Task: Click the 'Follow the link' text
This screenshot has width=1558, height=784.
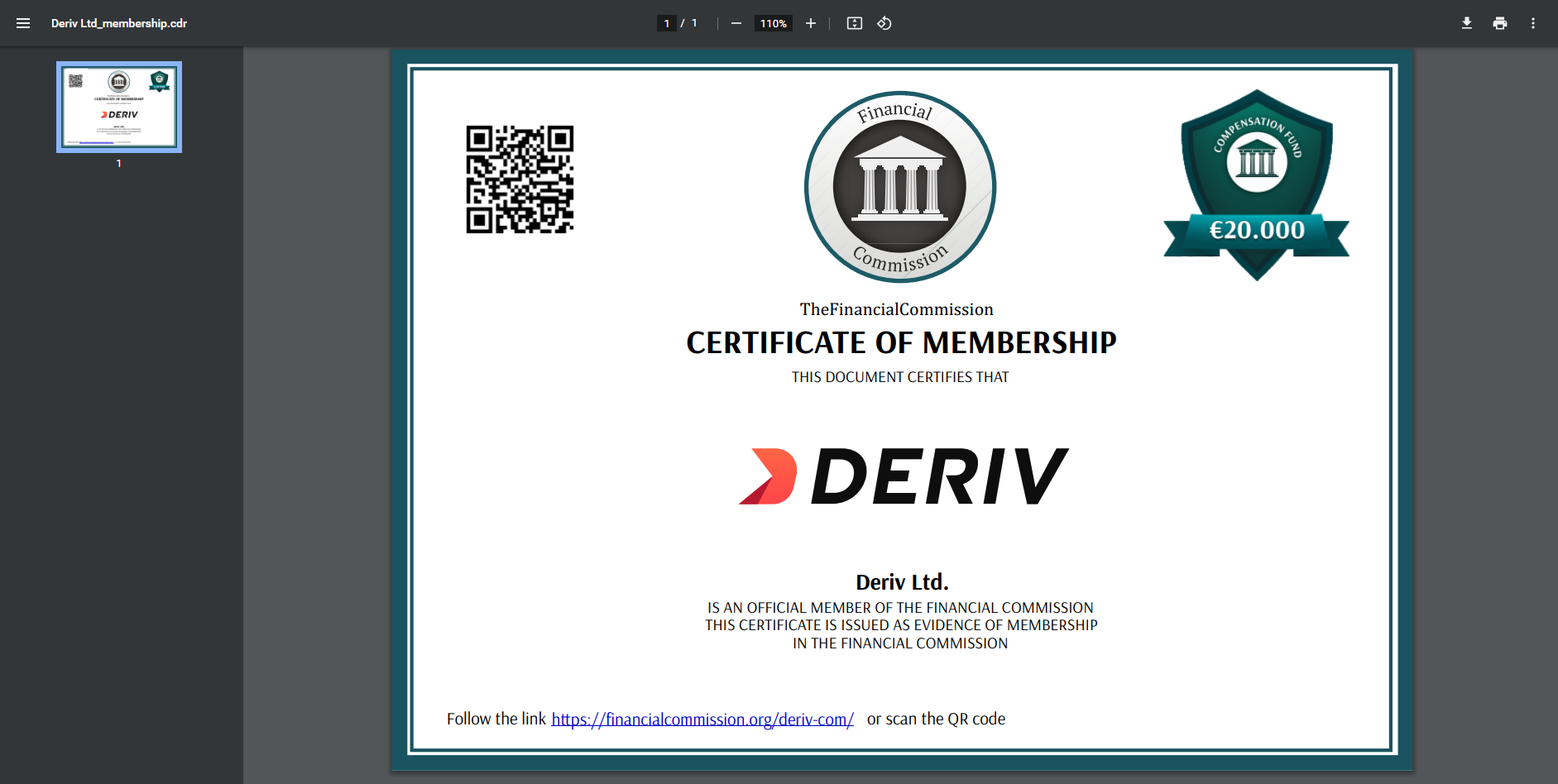Action: pos(496,719)
